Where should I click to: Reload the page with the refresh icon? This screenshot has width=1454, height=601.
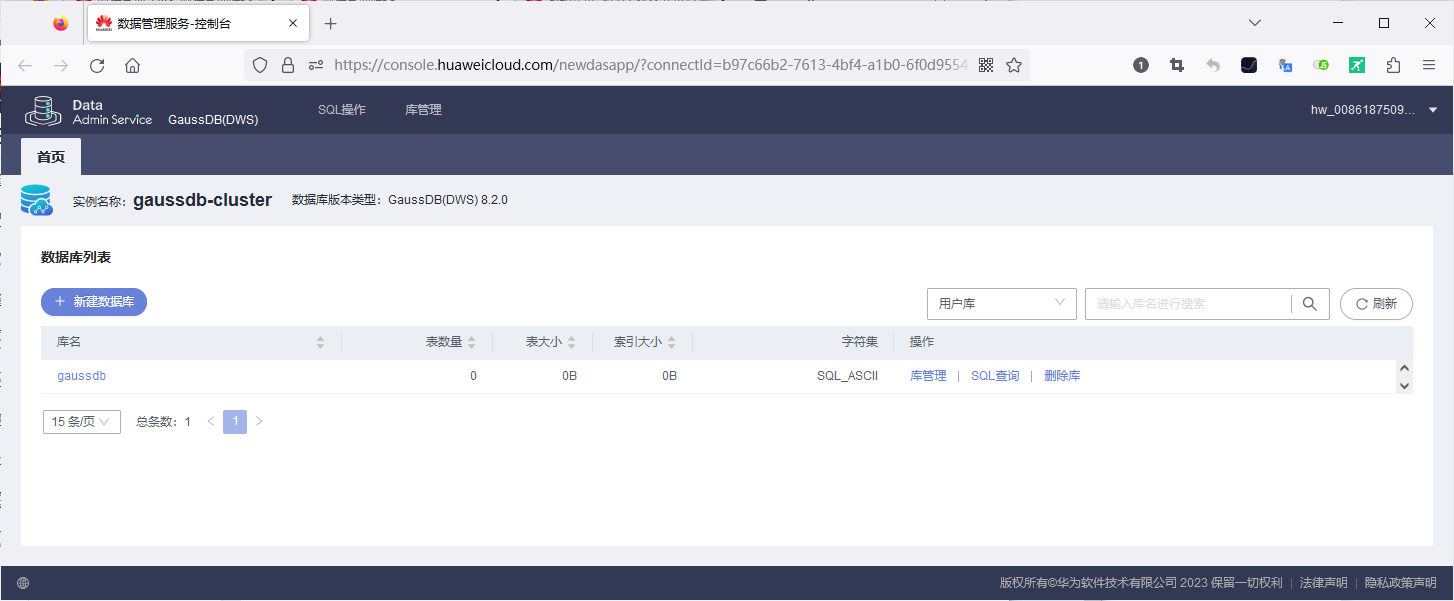(x=97, y=66)
